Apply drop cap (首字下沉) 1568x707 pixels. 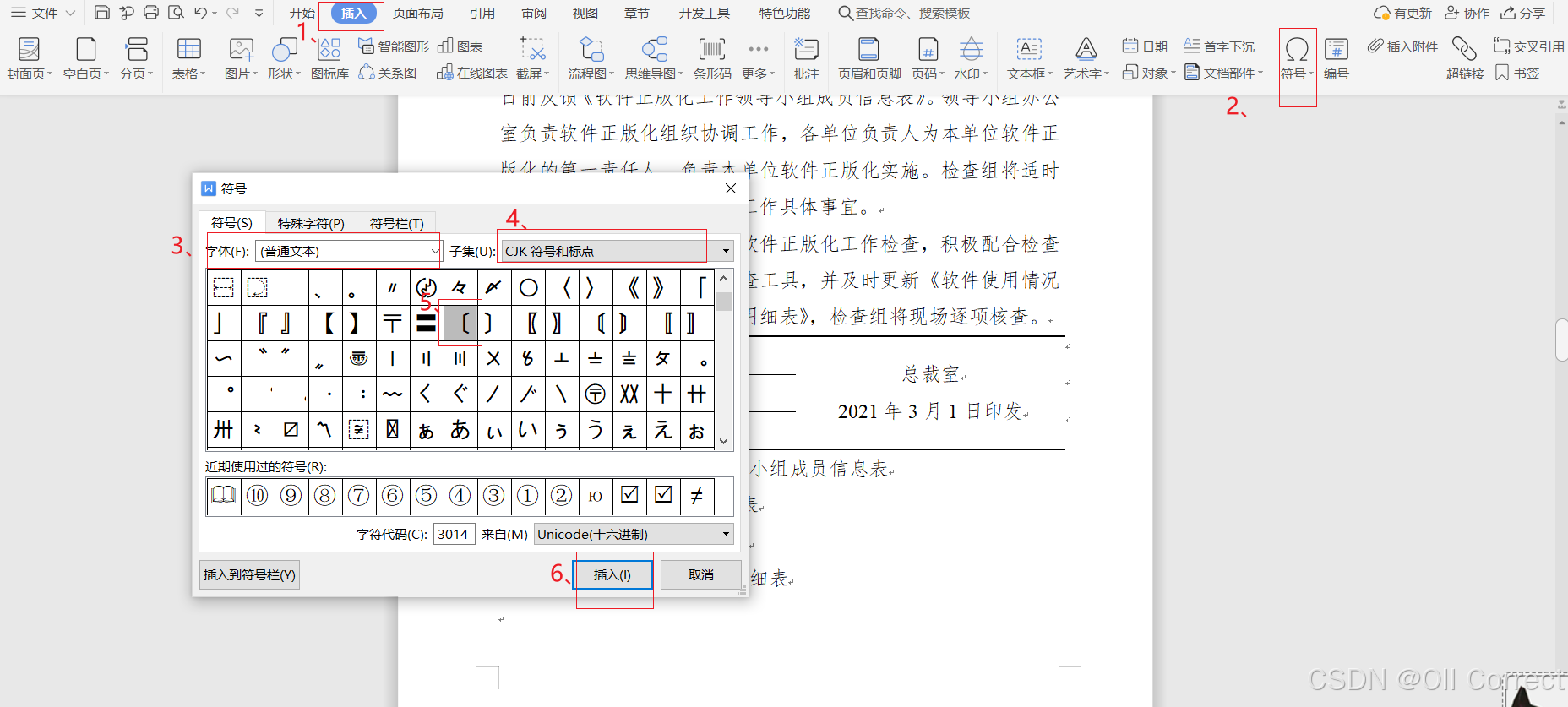(1219, 46)
